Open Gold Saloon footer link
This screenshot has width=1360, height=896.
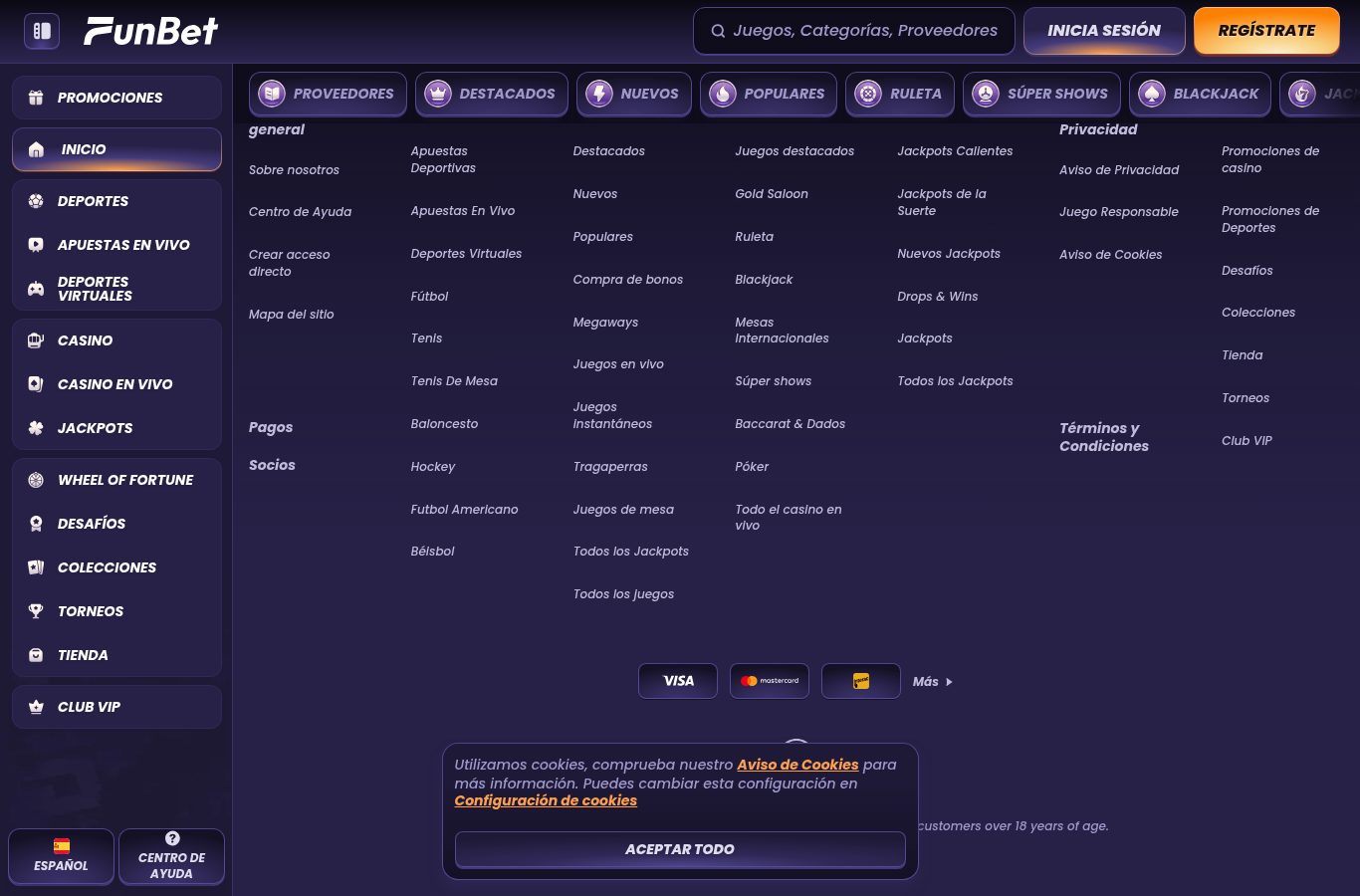[772, 194]
